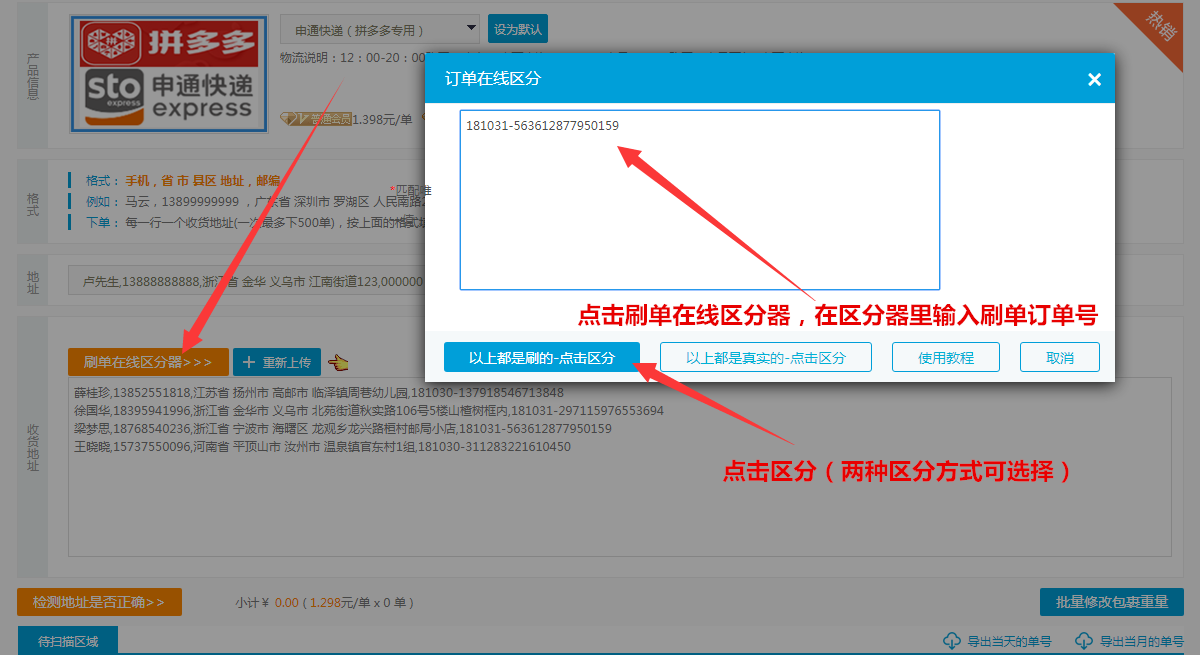Click the 重新上传 re-upload button
This screenshot has height=655, width=1200.
[x=277, y=362]
